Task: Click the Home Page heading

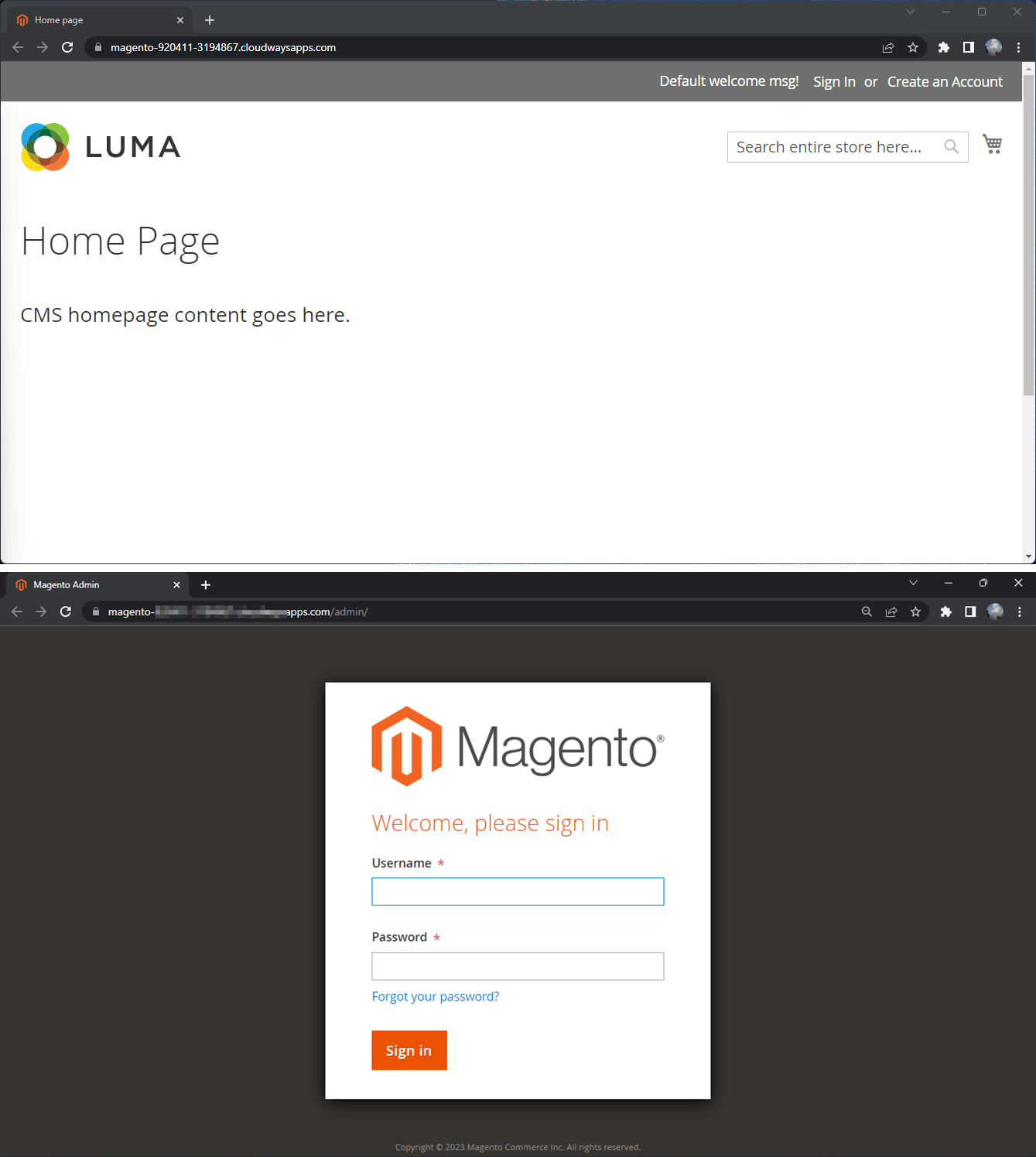Action: (120, 241)
